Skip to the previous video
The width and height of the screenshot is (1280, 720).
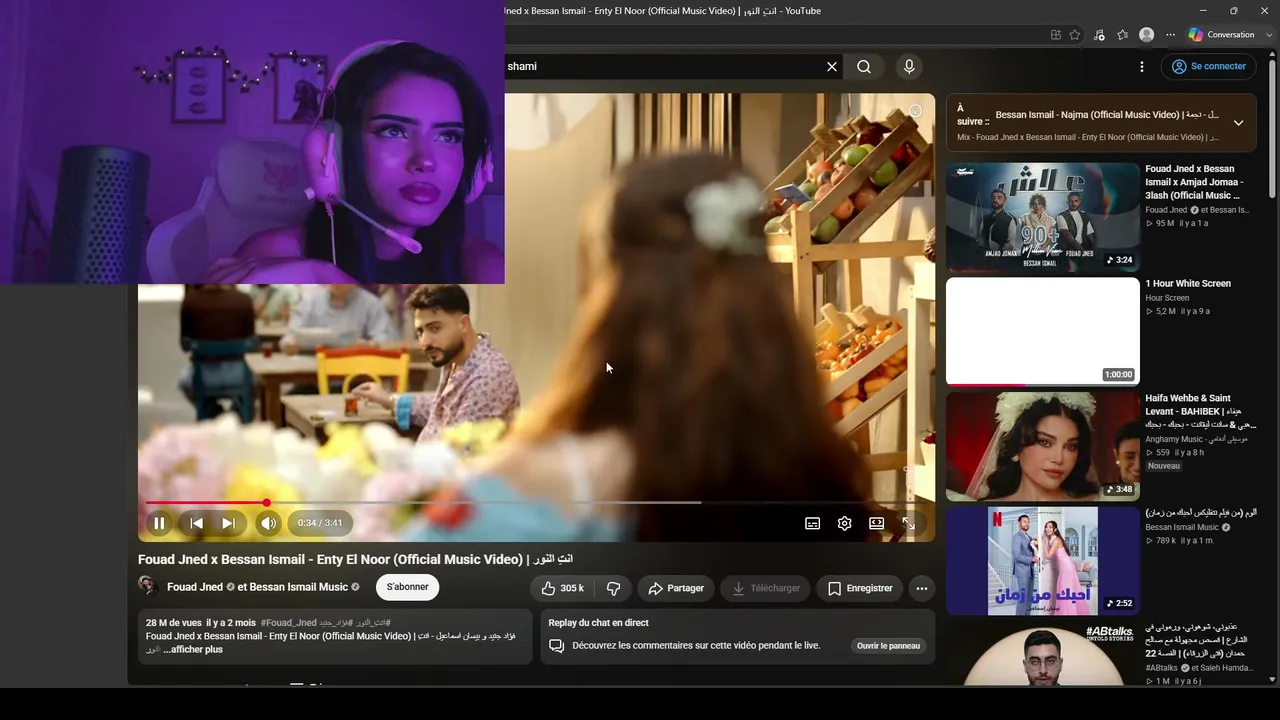[x=197, y=523]
